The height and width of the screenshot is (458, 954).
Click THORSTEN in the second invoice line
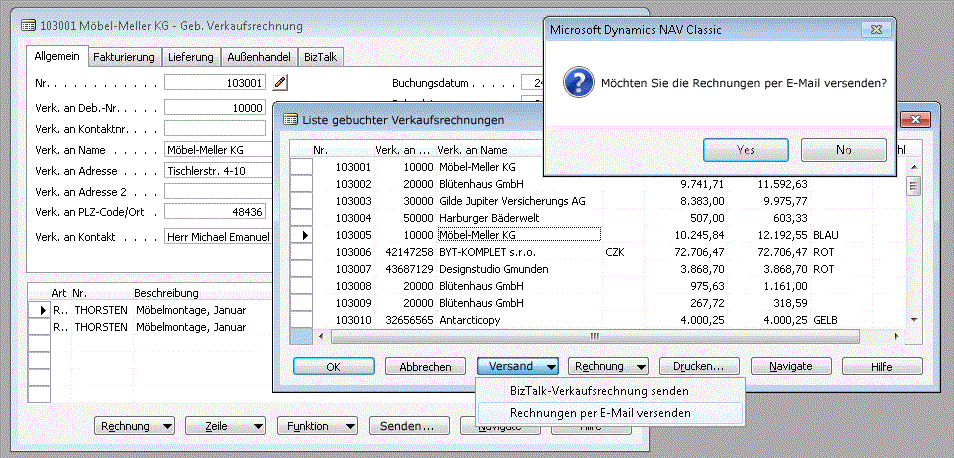coord(101,327)
